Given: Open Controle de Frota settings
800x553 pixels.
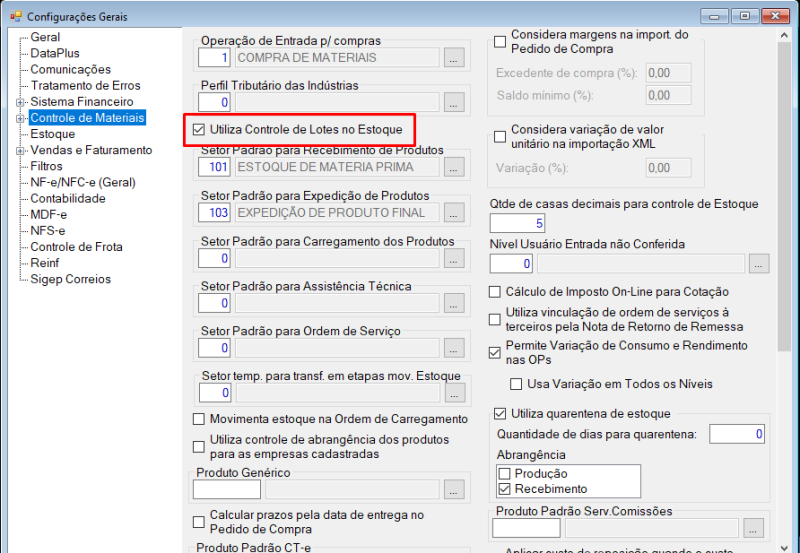Looking at the screenshot, I should pyautogui.click(x=76, y=247).
